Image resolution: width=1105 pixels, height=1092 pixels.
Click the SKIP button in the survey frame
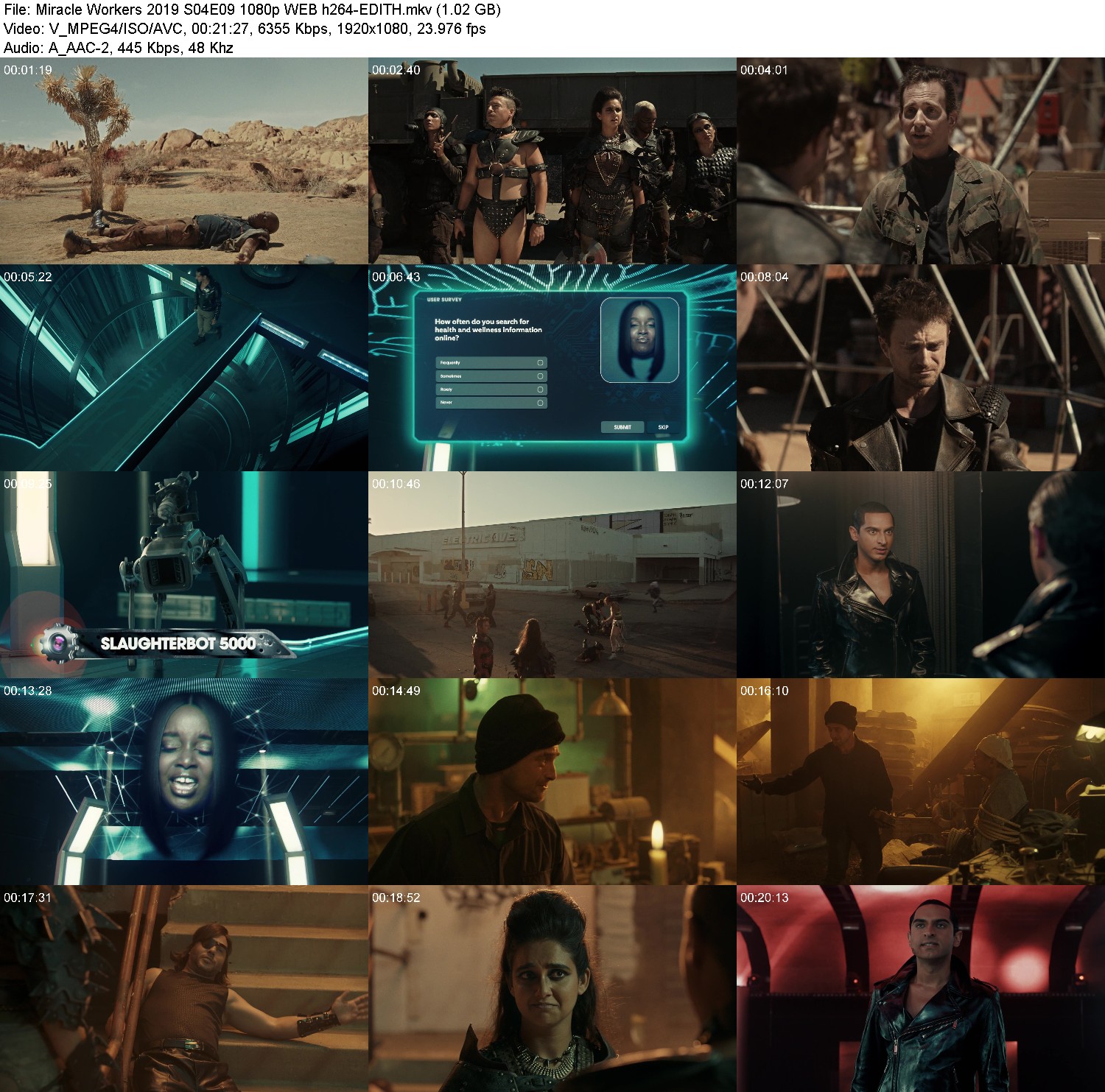click(x=663, y=427)
